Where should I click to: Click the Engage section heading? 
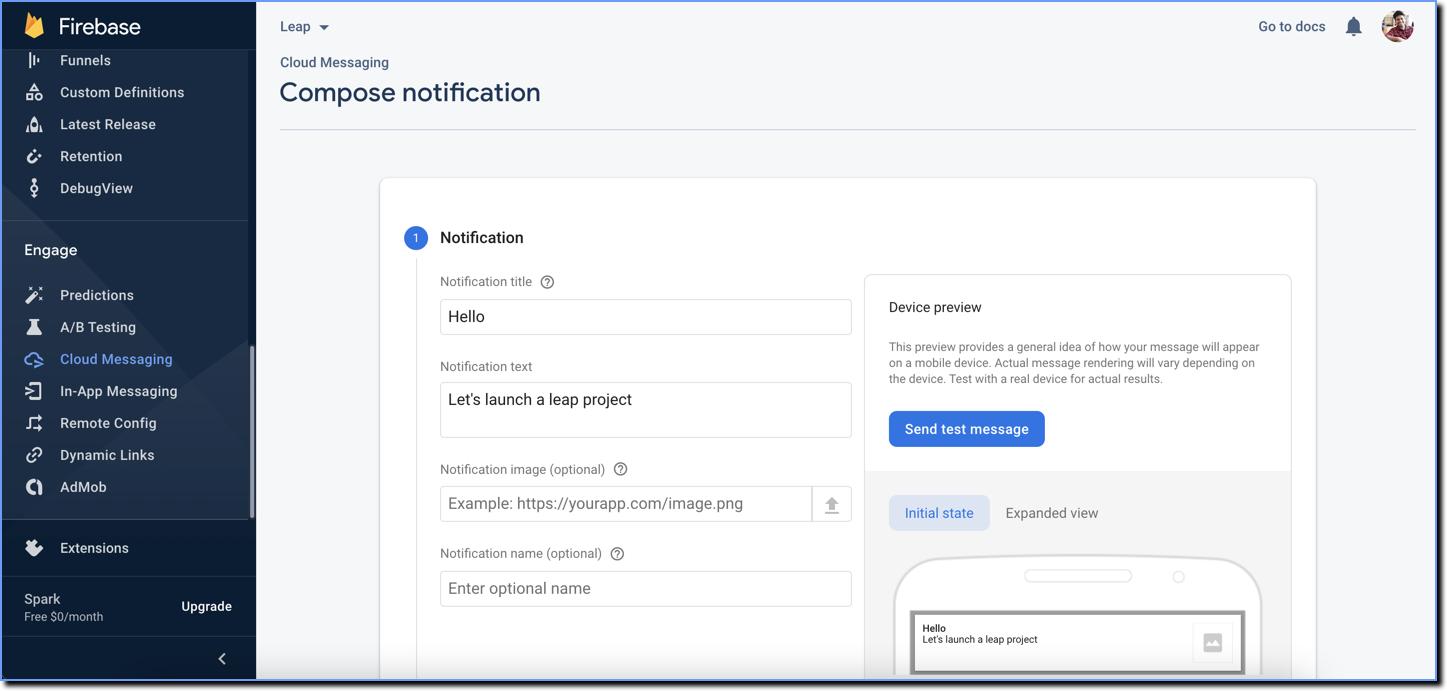pyautogui.click(x=51, y=250)
